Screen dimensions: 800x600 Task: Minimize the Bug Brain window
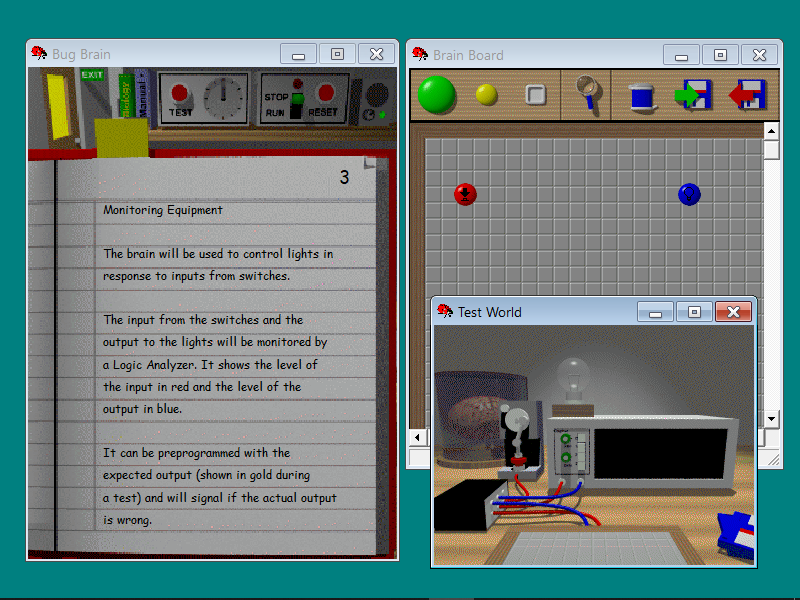point(298,54)
